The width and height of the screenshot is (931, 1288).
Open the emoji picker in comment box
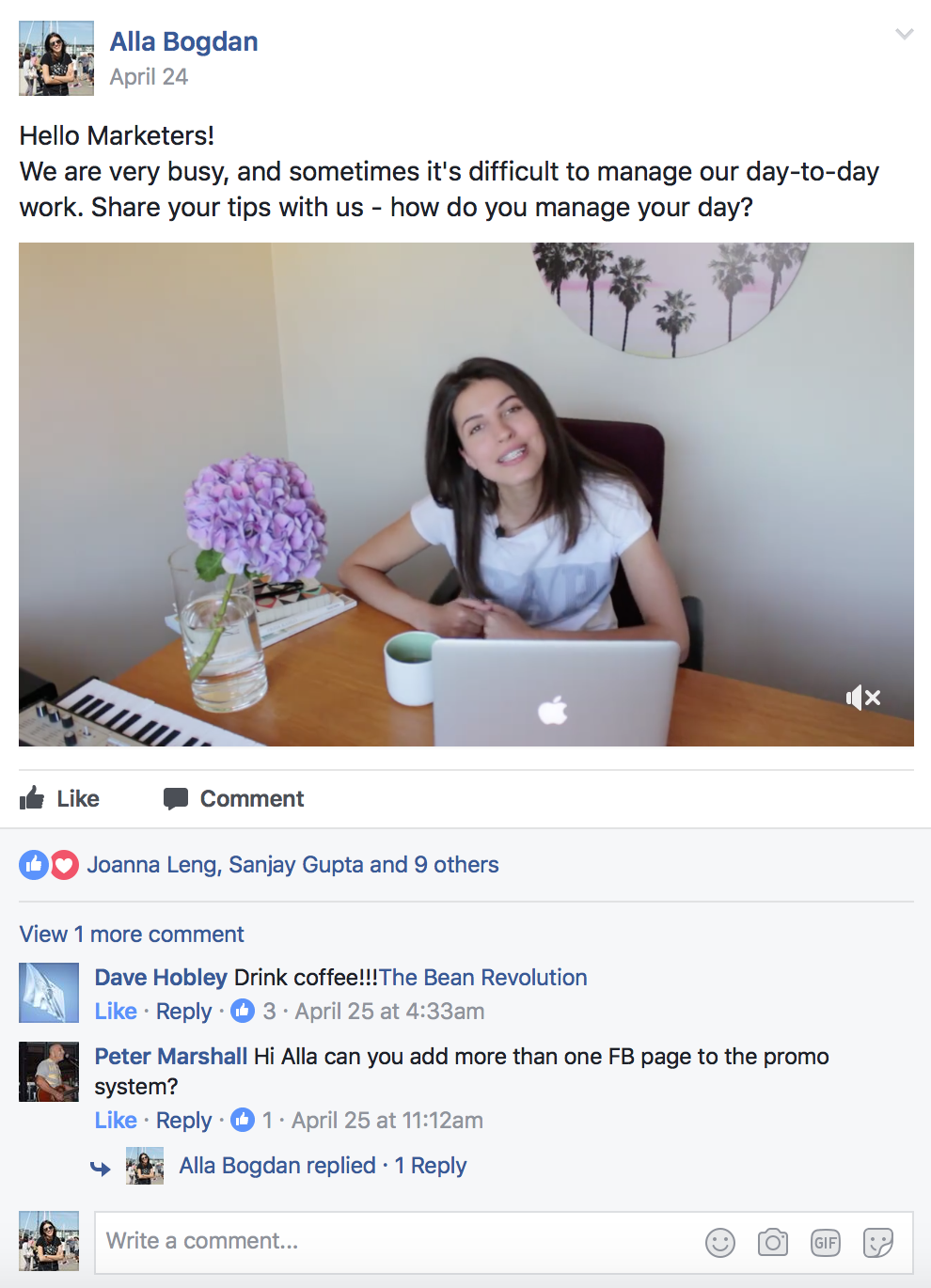[720, 1243]
